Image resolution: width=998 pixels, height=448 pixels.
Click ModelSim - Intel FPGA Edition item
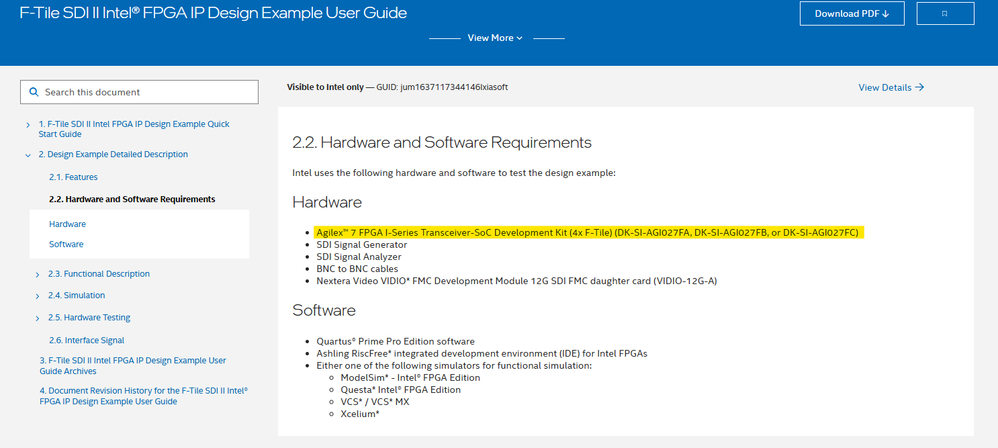click(411, 377)
